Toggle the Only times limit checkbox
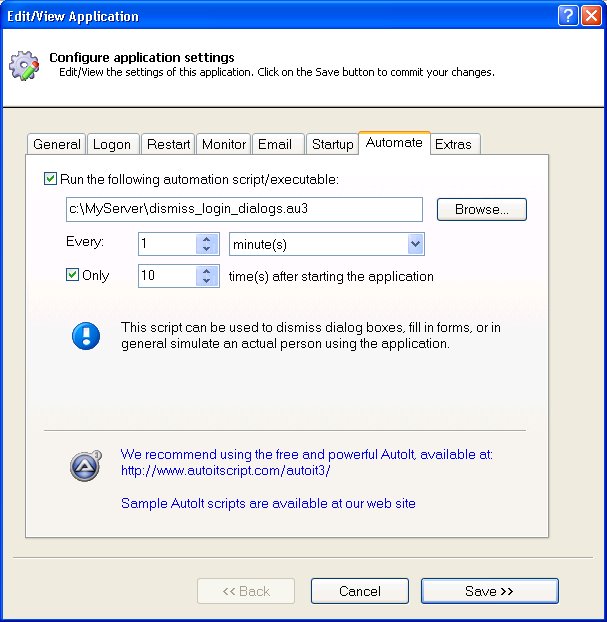The image size is (607, 622). (x=72, y=275)
